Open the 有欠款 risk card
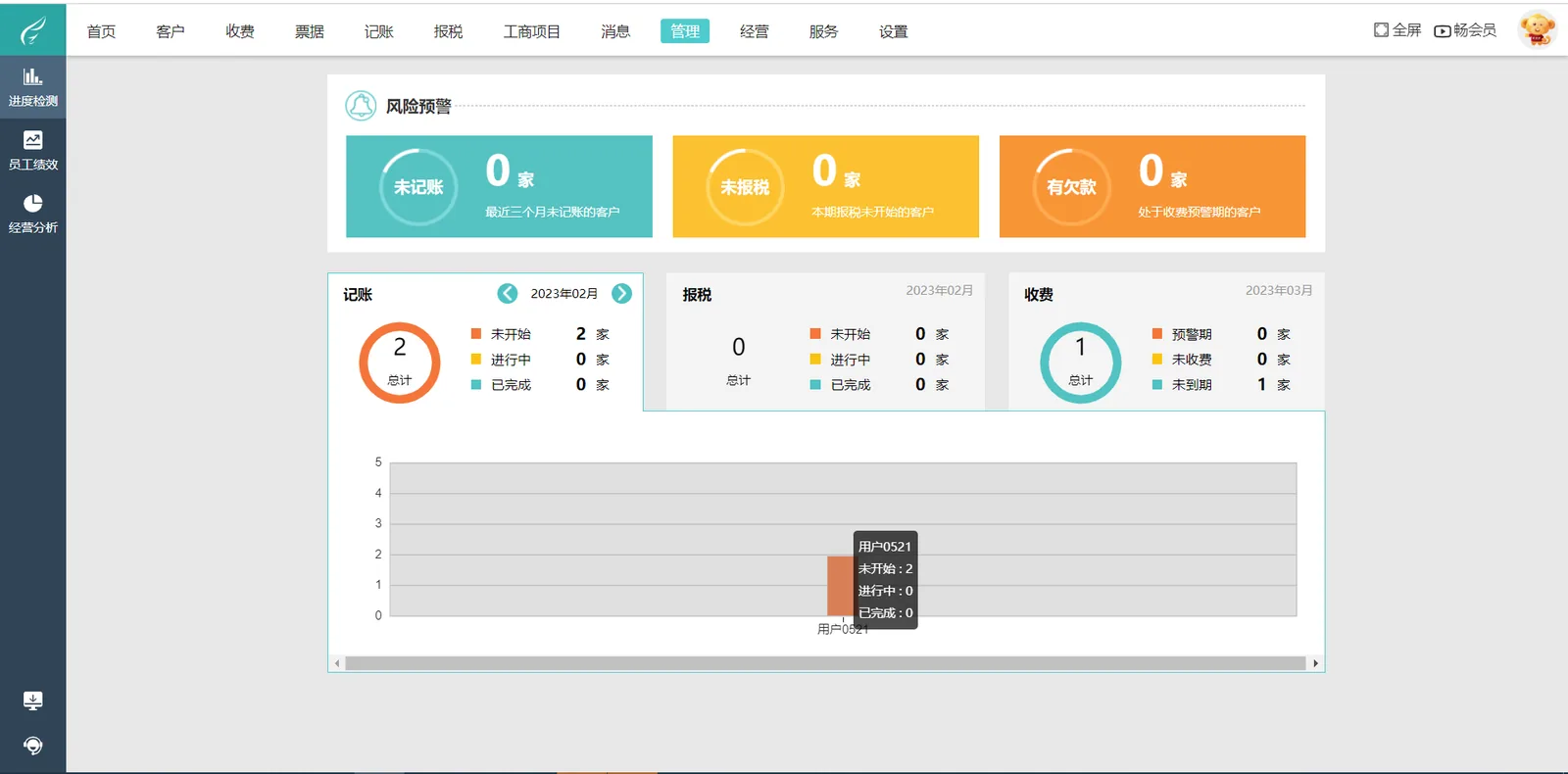 (x=1152, y=186)
